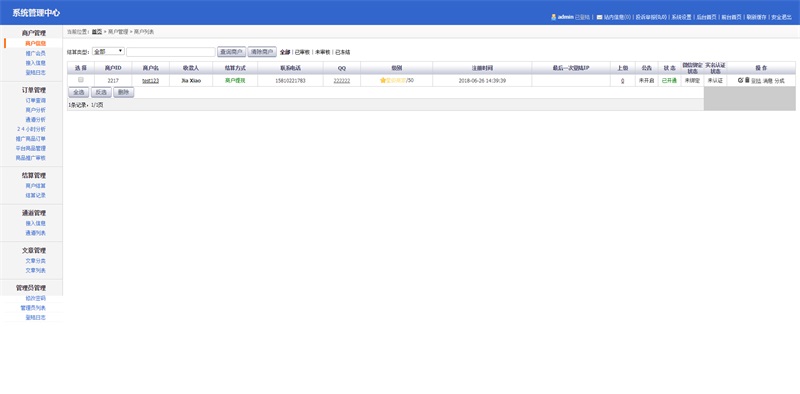Screen dimensions: 800x394
Task: Click the search text input field
Action: (x=171, y=52)
